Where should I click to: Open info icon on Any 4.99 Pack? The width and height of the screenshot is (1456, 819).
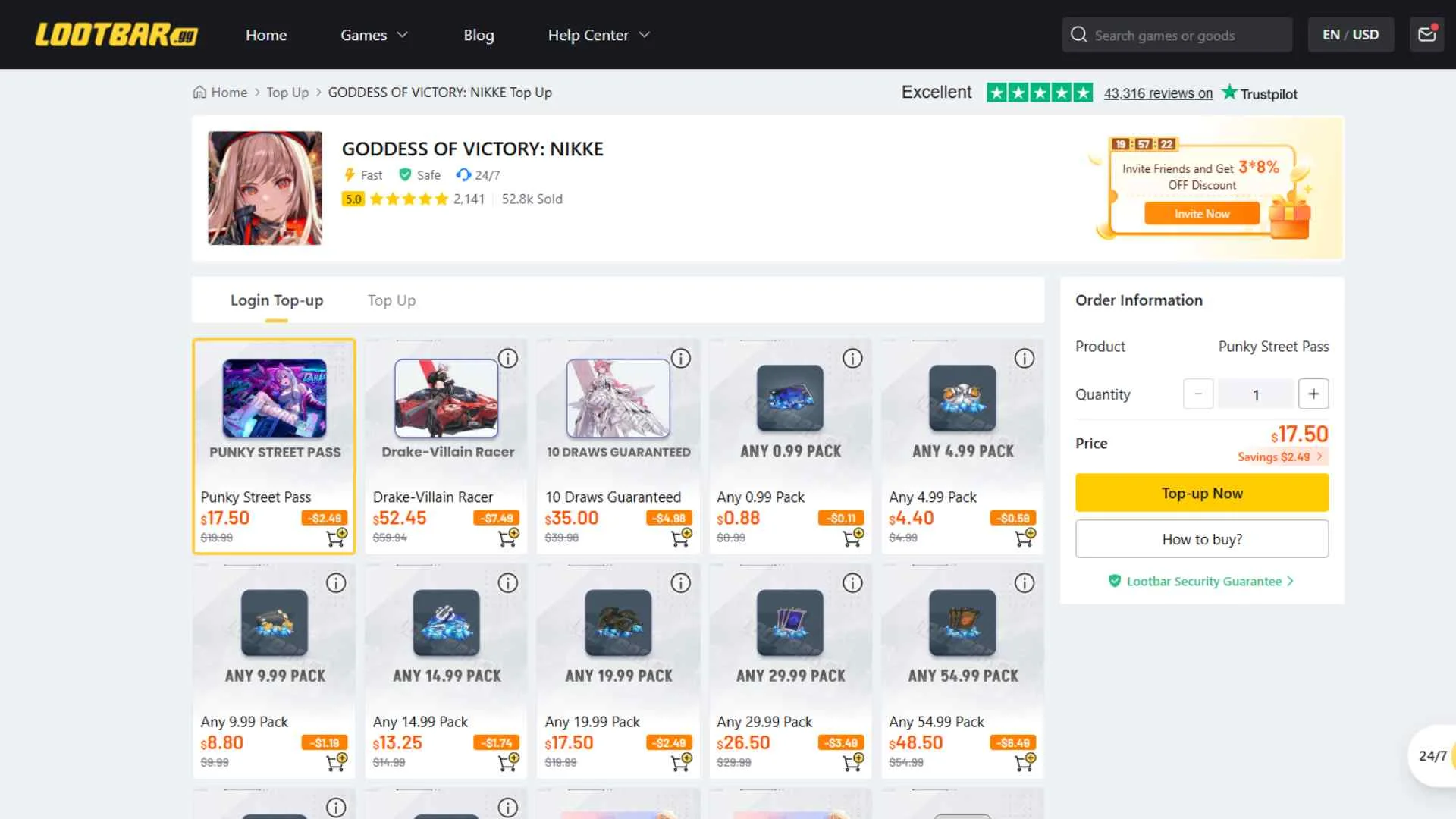point(1025,358)
